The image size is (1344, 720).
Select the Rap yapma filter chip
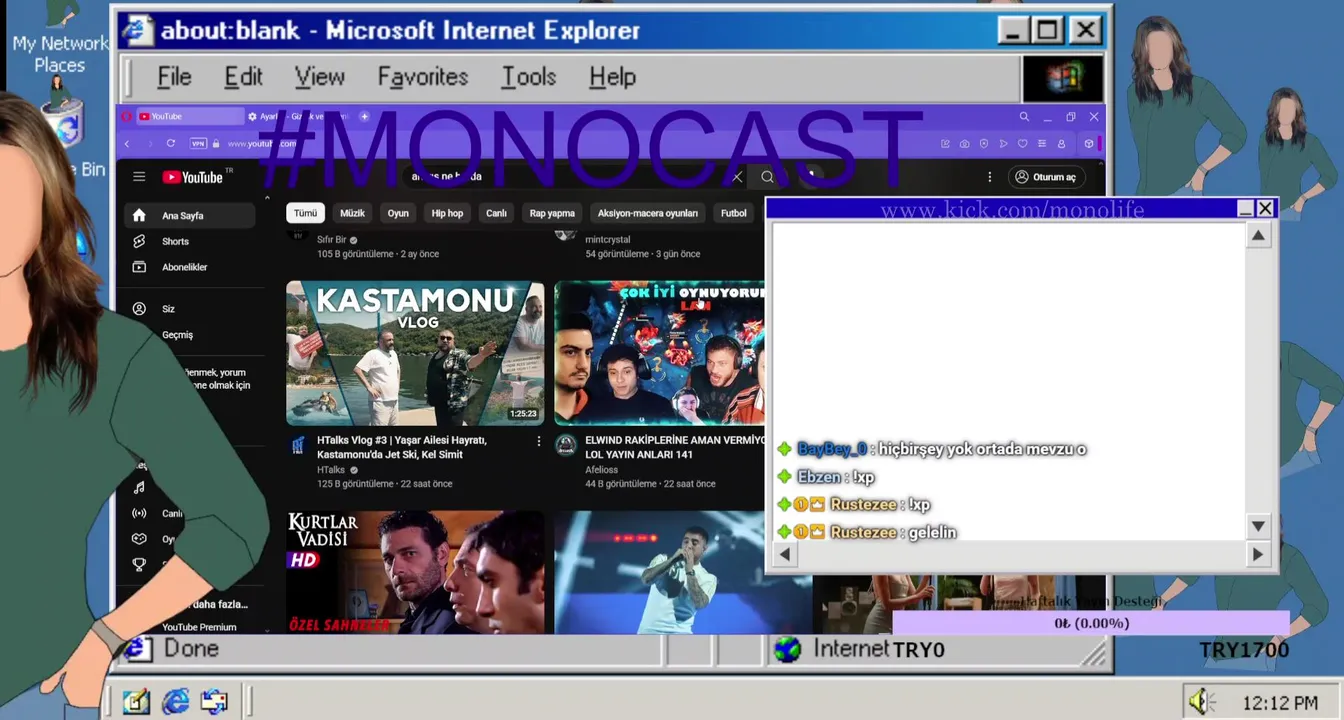point(552,213)
